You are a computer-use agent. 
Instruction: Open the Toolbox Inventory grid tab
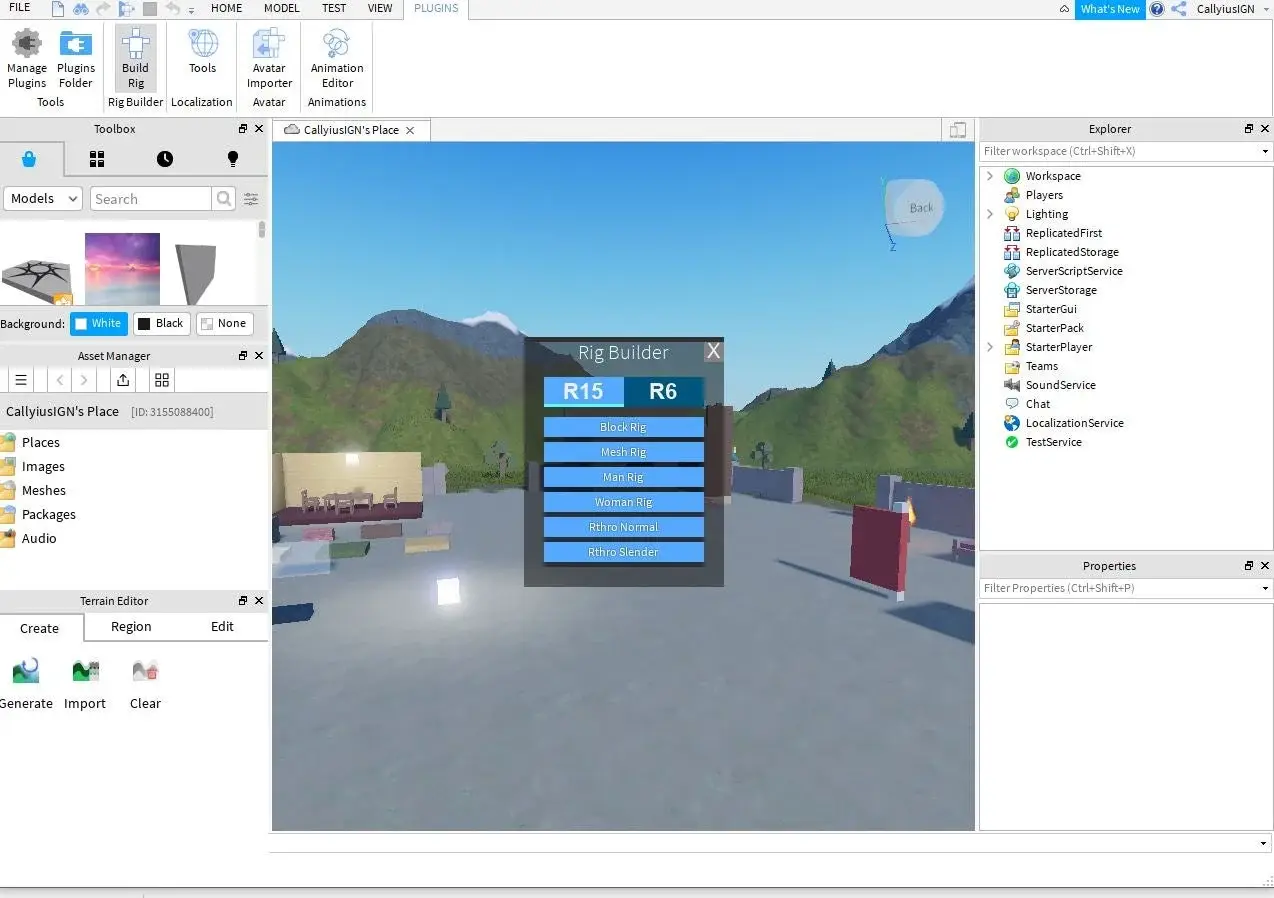(x=97, y=159)
